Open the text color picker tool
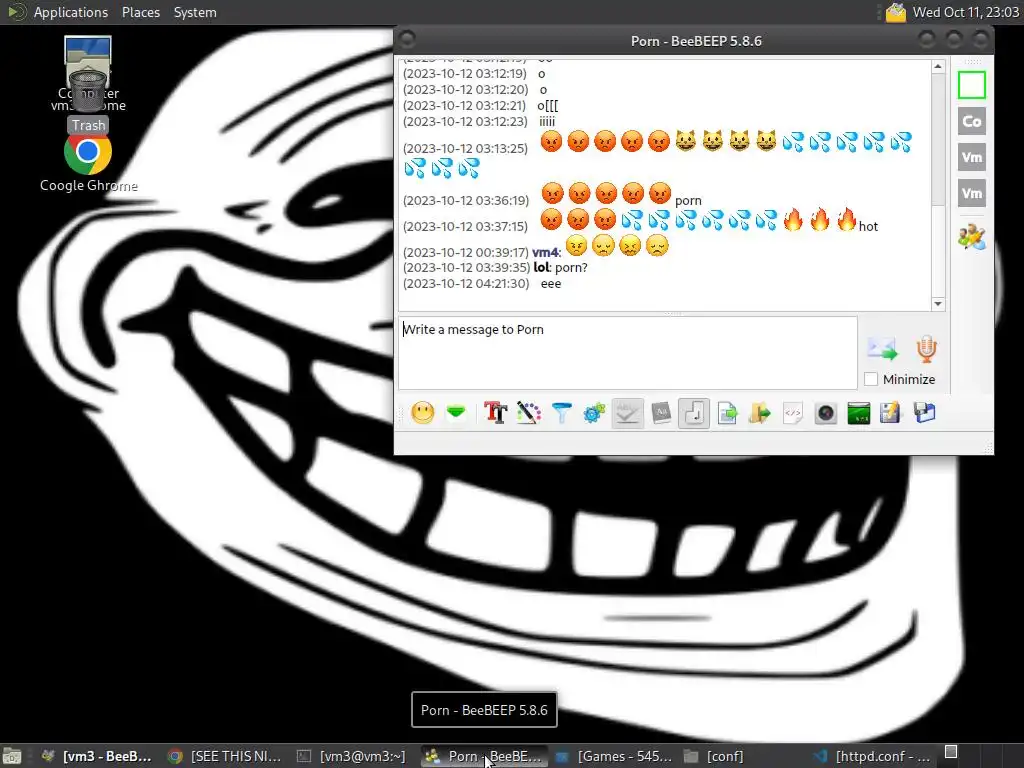The image size is (1024, 768). (x=528, y=413)
